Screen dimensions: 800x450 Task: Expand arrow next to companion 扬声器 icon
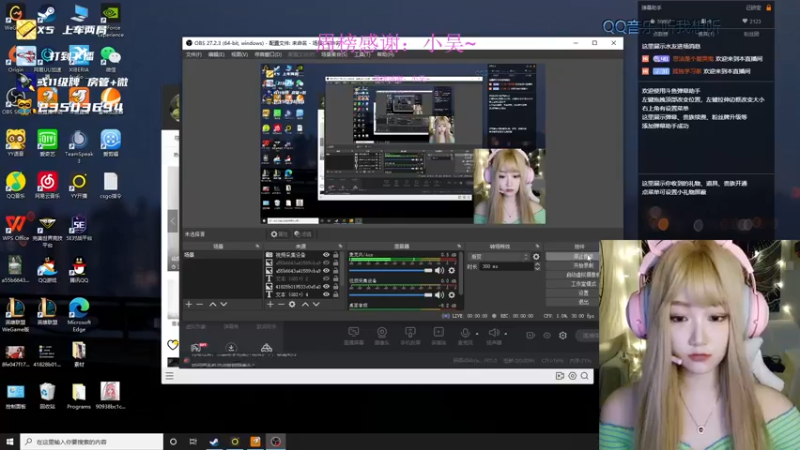pos(506,334)
